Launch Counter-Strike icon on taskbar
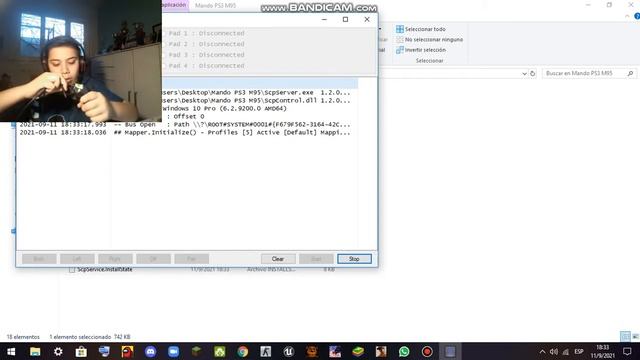 [x=266, y=351]
